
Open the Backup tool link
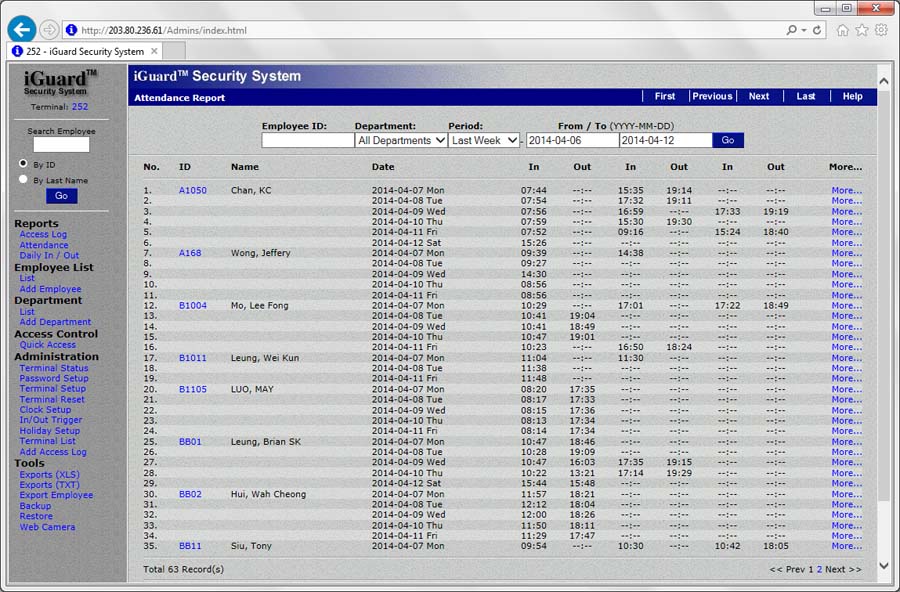pos(35,506)
